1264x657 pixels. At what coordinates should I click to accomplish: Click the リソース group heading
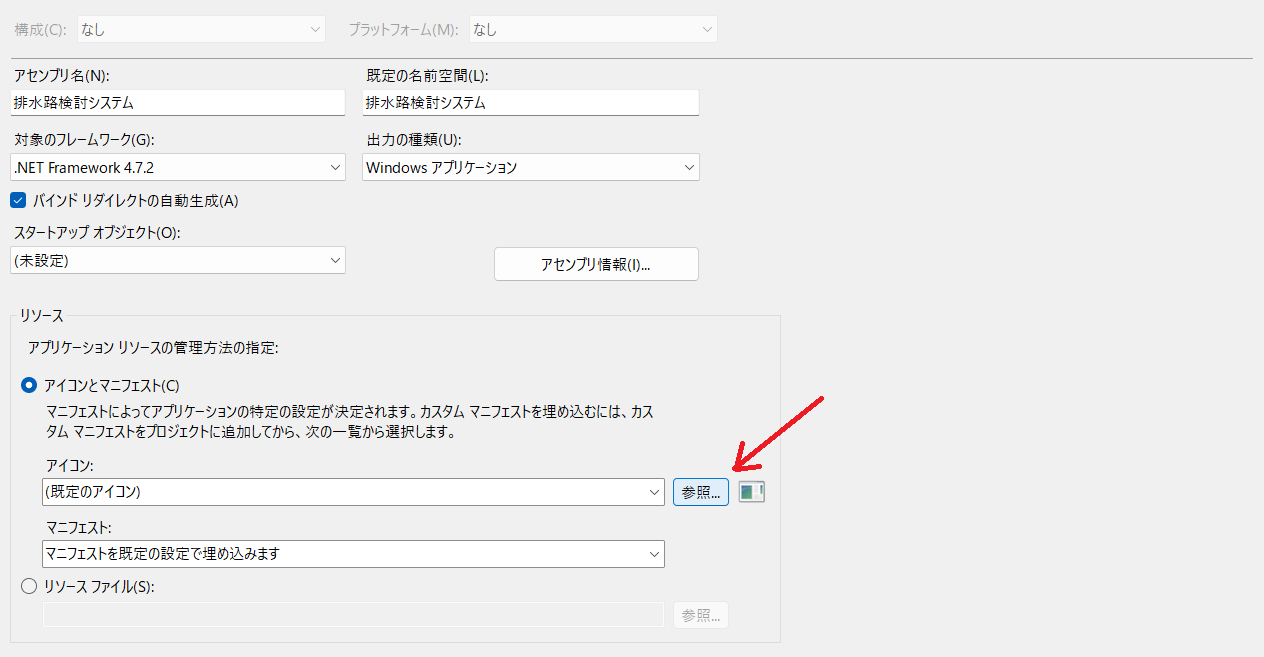click(41, 316)
